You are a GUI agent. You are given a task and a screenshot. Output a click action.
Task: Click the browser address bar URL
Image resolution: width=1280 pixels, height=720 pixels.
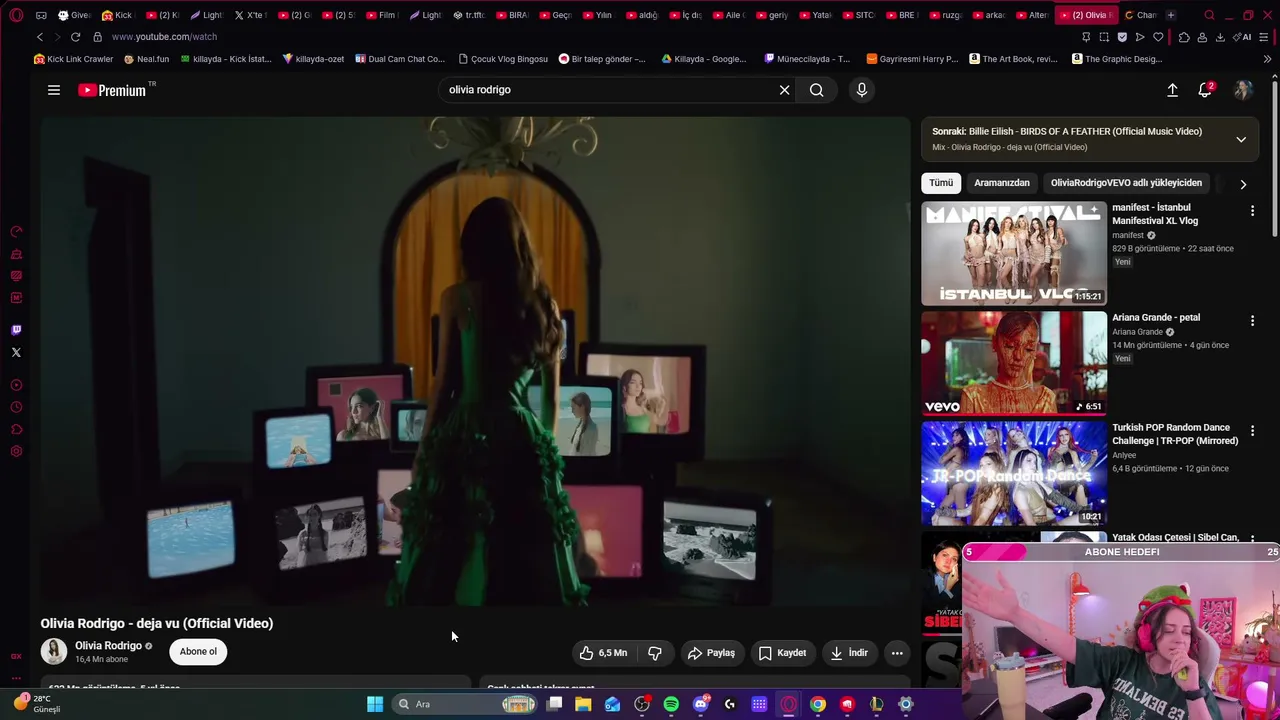click(164, 37)
